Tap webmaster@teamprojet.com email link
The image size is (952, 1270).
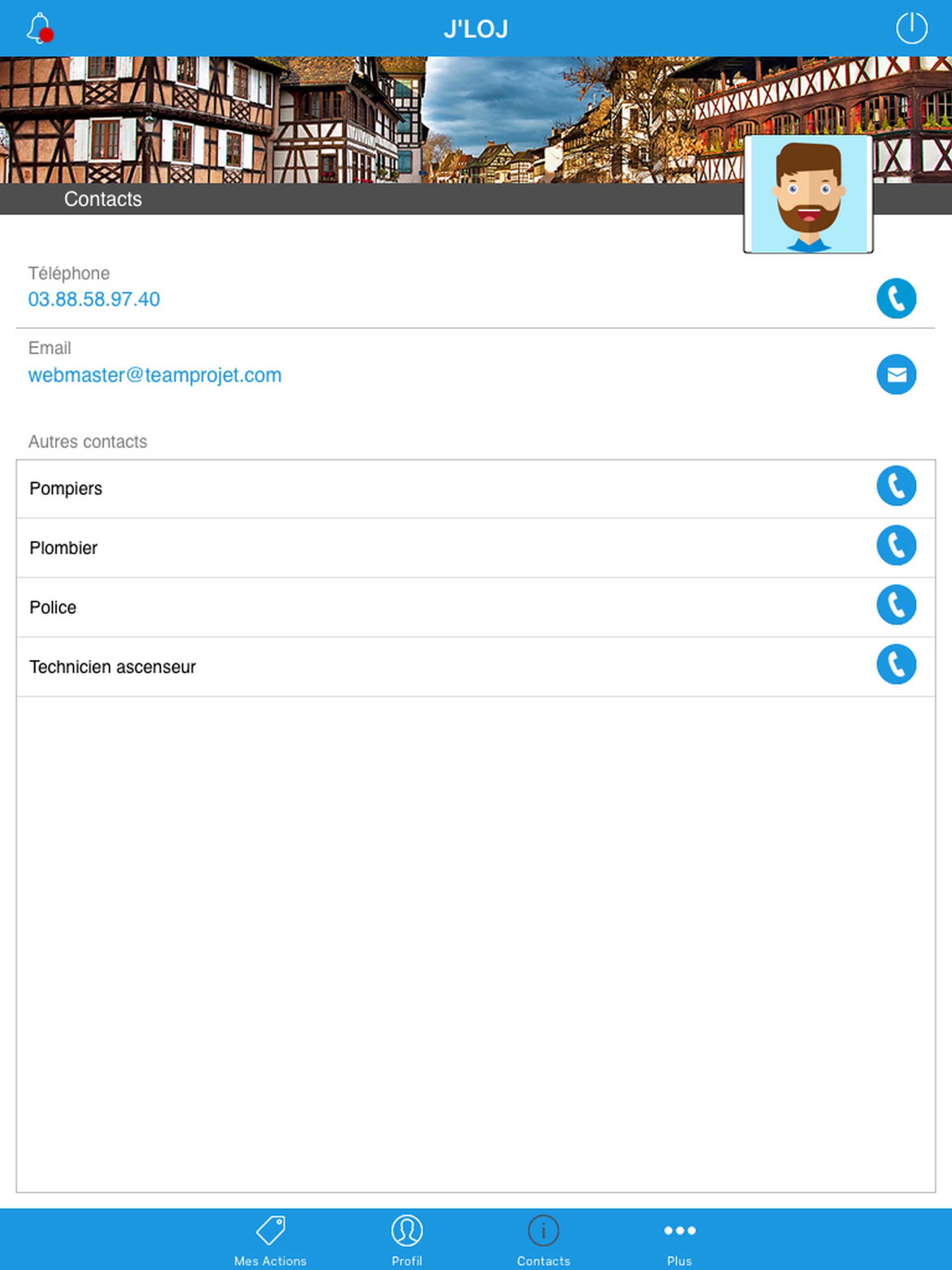155,375
